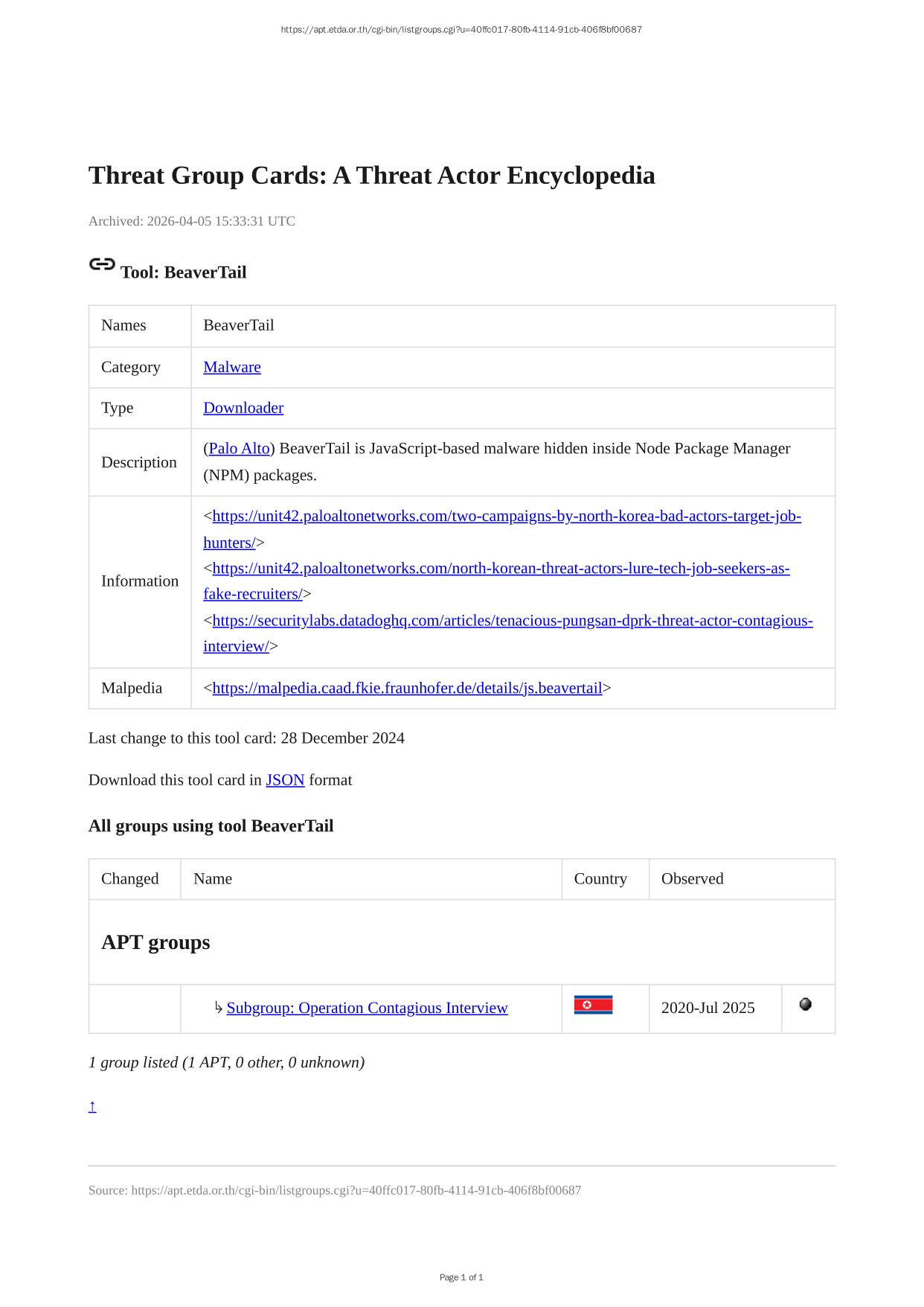The height and width of the screenshot is (1307, 924).
Task: Visit the Malpedia js.beavertail details link
Action: [407, 688]
